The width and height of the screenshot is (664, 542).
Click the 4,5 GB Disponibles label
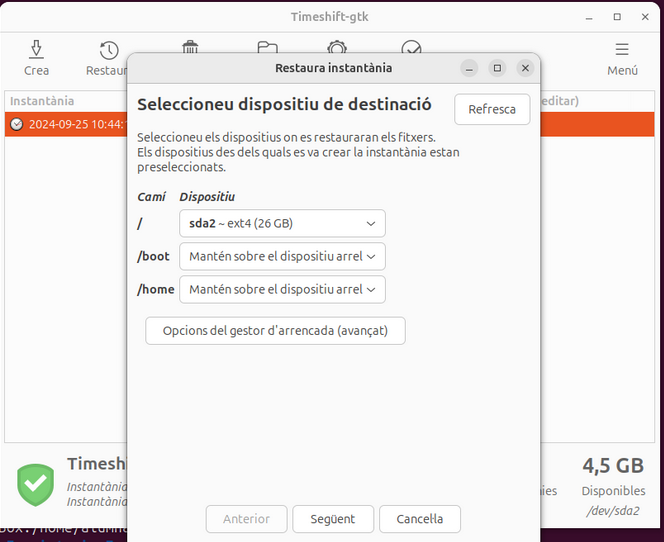tap(612, 466)
